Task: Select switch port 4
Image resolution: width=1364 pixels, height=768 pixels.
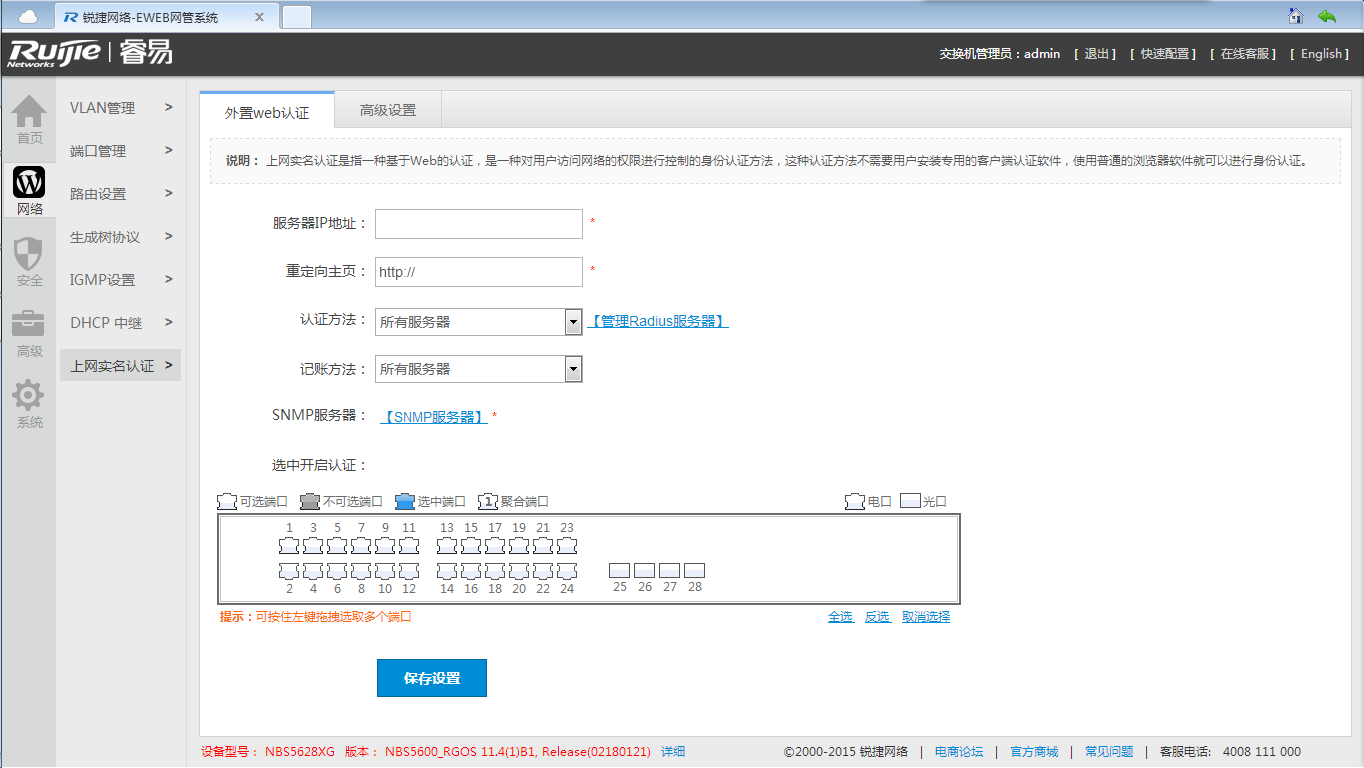Action: [x=313, y=571]
